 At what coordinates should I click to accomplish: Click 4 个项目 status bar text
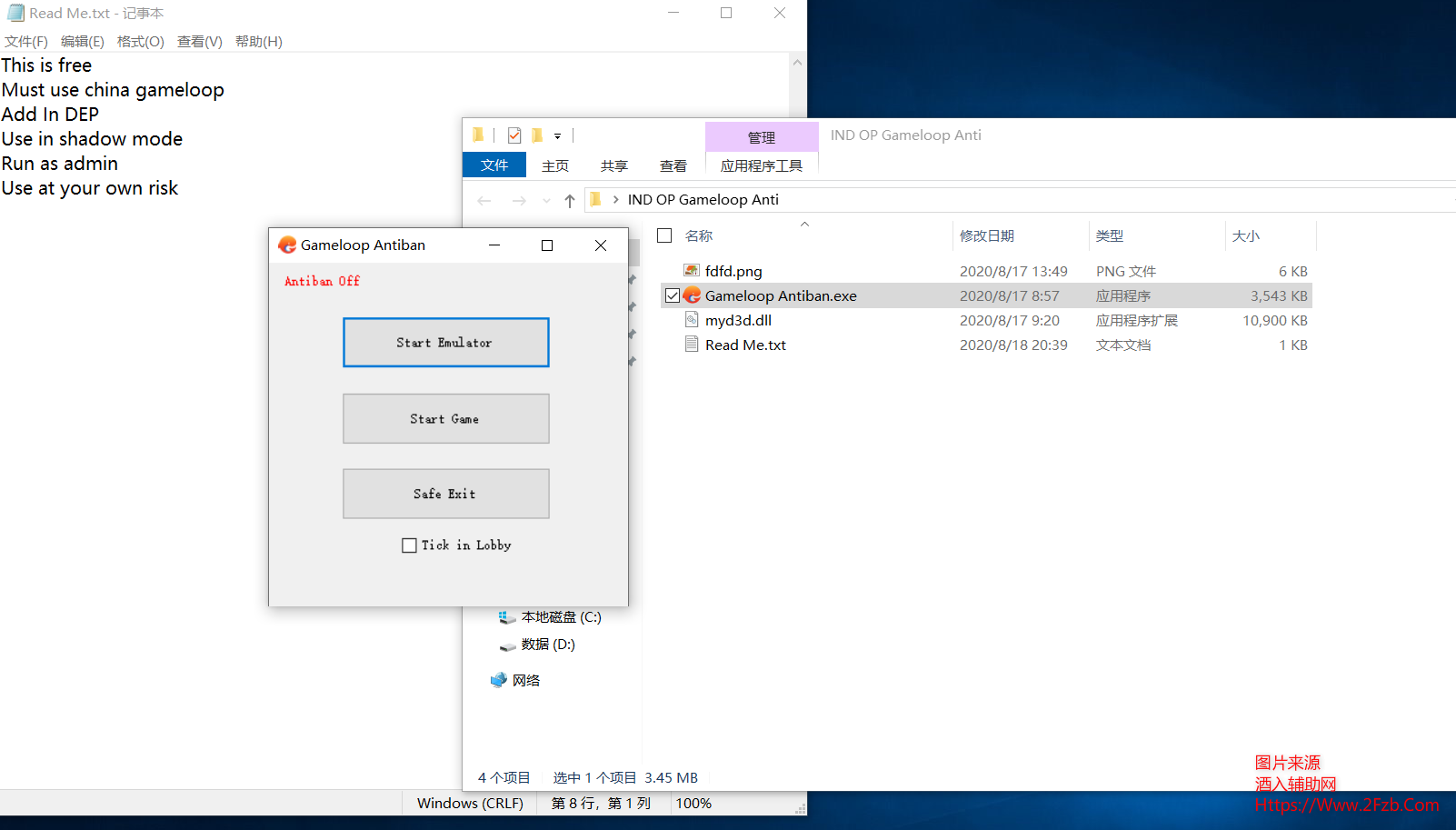point(504,777)
